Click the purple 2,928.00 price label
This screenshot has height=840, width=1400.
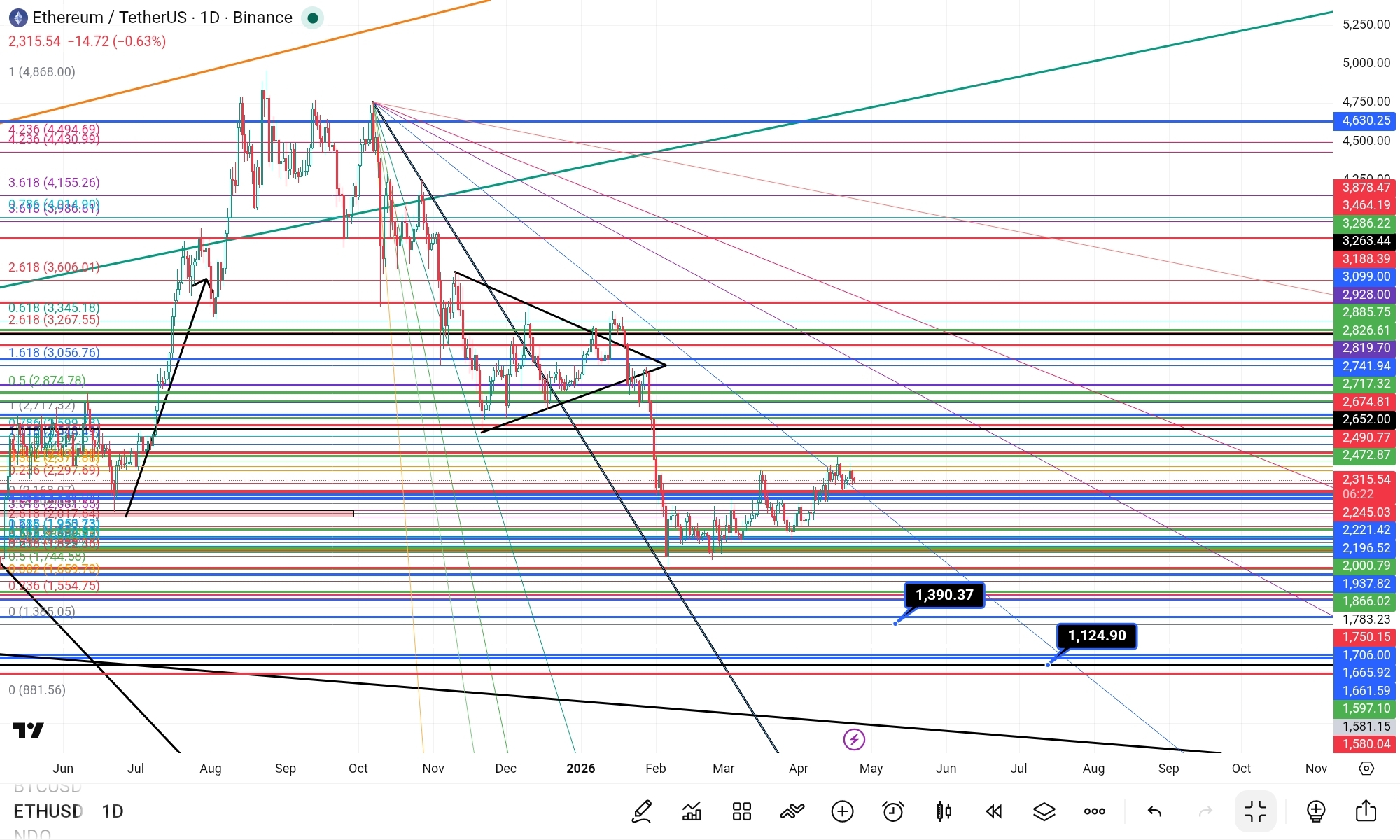1365,295
